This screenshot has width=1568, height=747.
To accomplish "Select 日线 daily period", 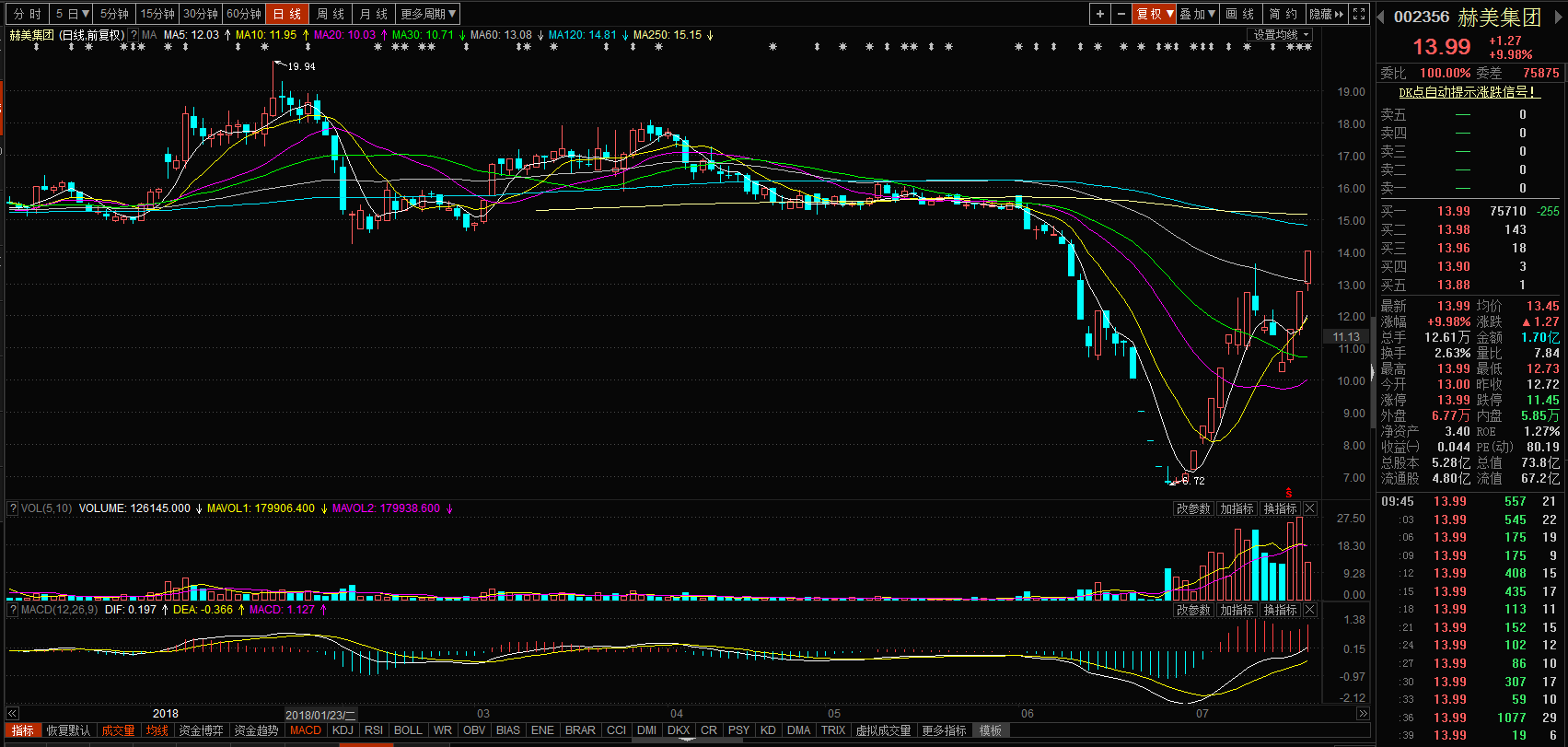I will point(287,14).
